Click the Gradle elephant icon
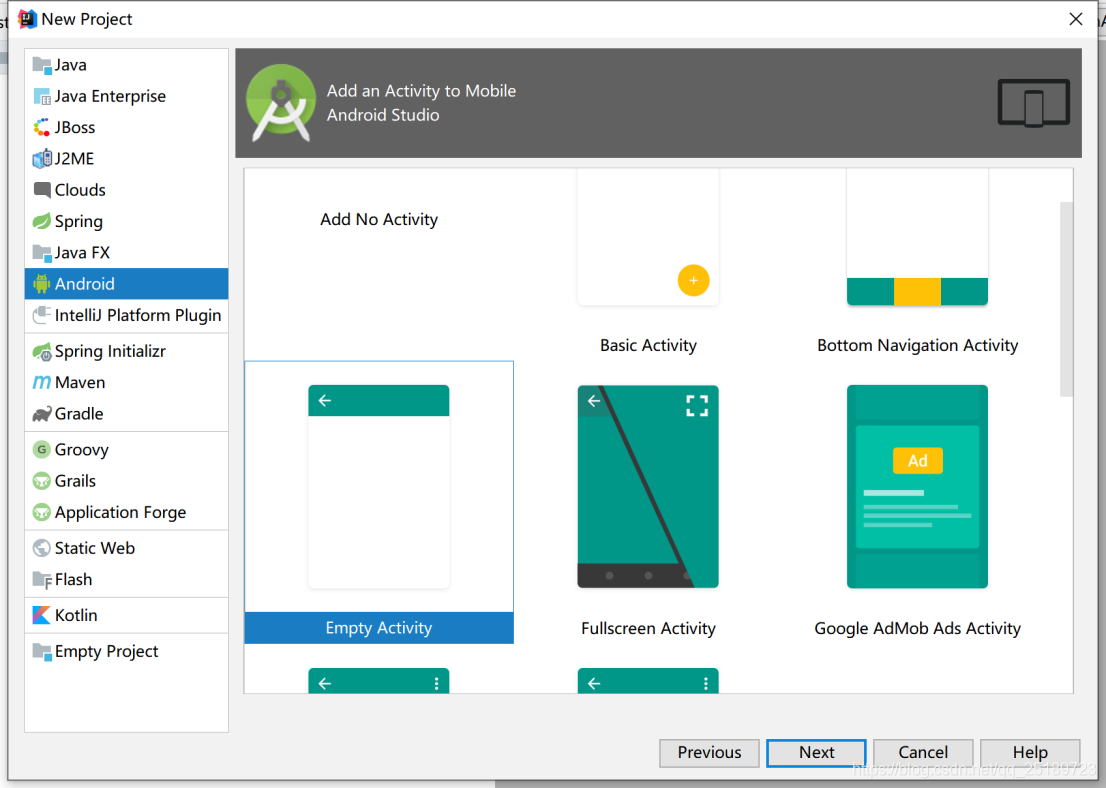Viewport: 1106px width, 788px height. click(42, 414)
